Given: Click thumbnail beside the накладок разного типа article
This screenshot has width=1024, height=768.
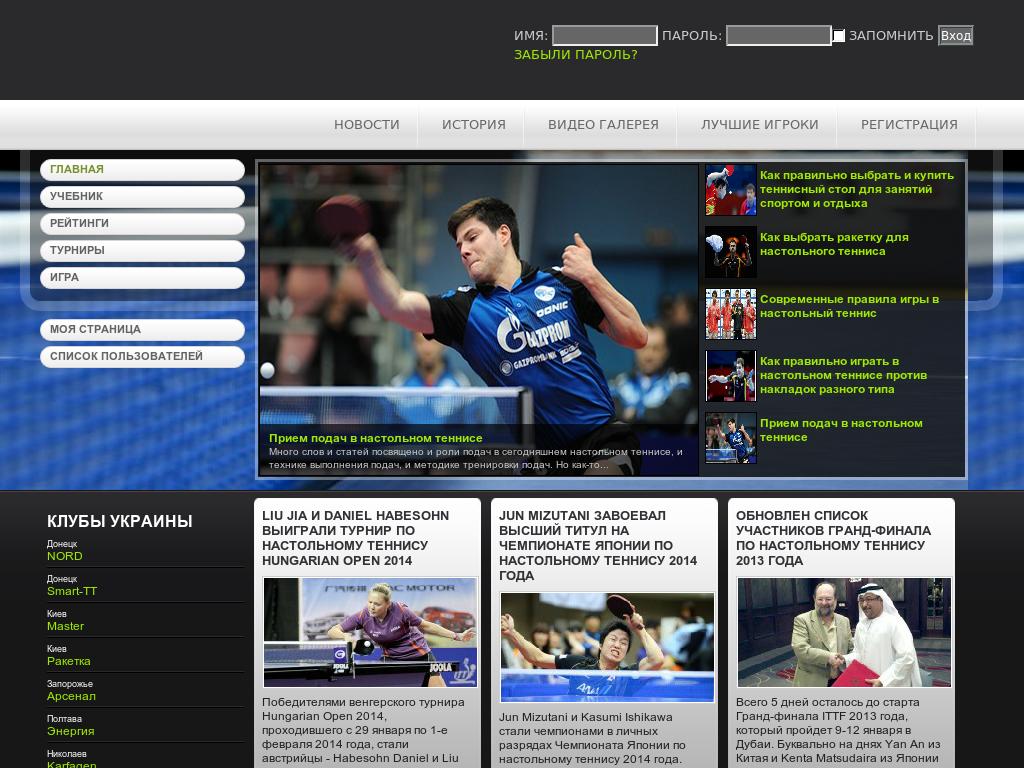Looking at the screenshot, I should coord(731,376).
